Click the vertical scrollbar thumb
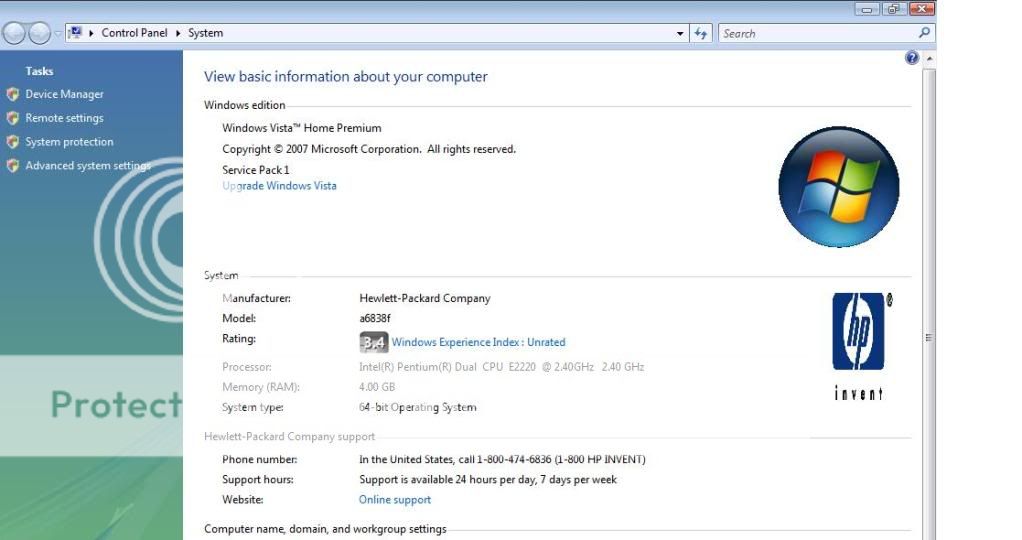Image resolution: width=1022 pixels, height=540 pixels. point(930,337)
